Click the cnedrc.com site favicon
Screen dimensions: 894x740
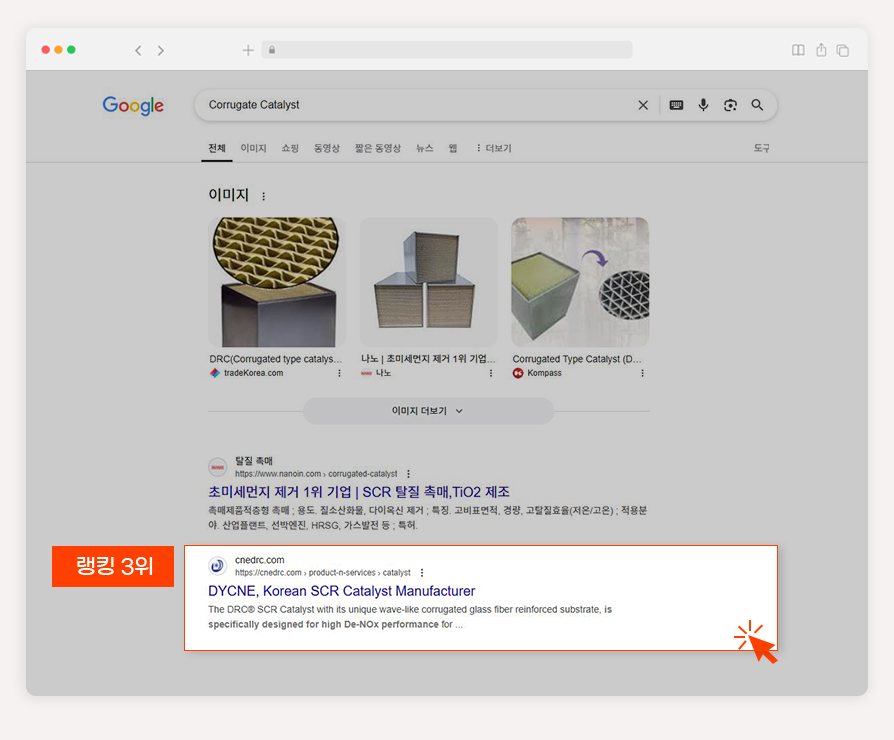pos(217,566)
